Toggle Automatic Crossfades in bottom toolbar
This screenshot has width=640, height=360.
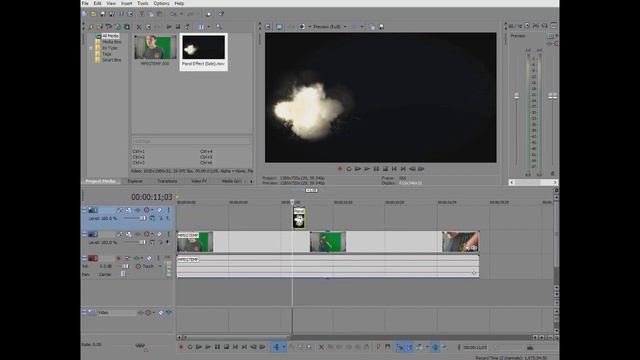coord(409,347)
